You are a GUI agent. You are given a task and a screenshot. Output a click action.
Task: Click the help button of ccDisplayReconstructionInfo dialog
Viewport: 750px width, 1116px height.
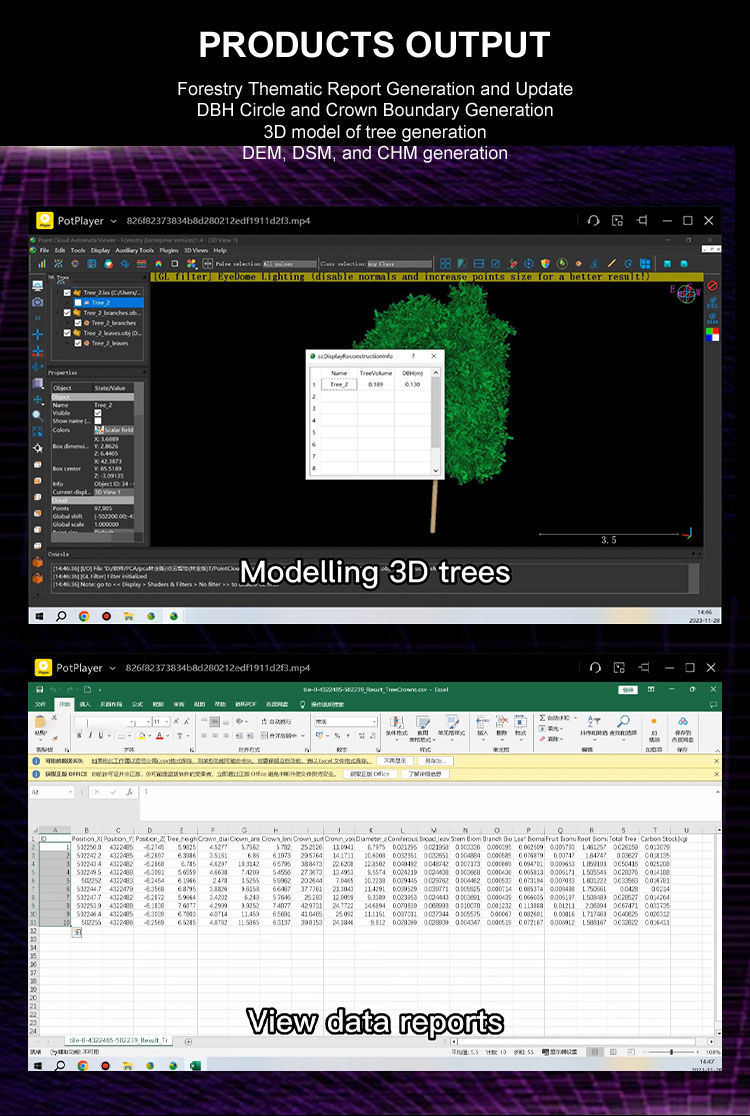pos(413,356)
